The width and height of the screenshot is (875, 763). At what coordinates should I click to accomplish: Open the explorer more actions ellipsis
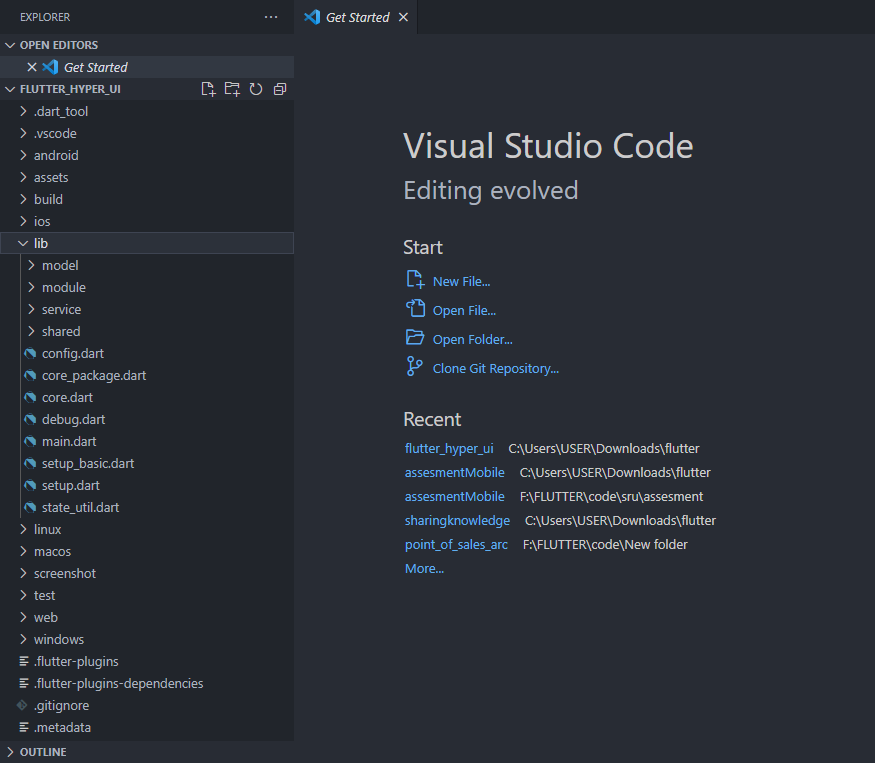pyautogui.click(x=271, y=17)
